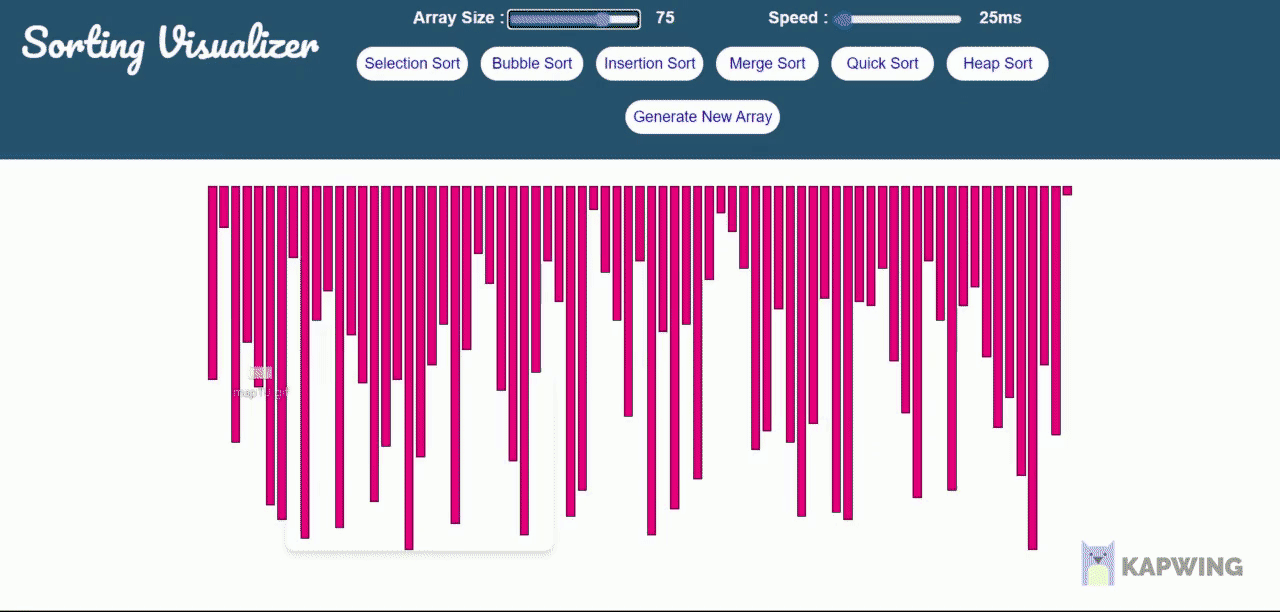This screenshot has height=612, width=1280.
Task: Start the Bubble Sort visualization
Action: tap(531, 63)
